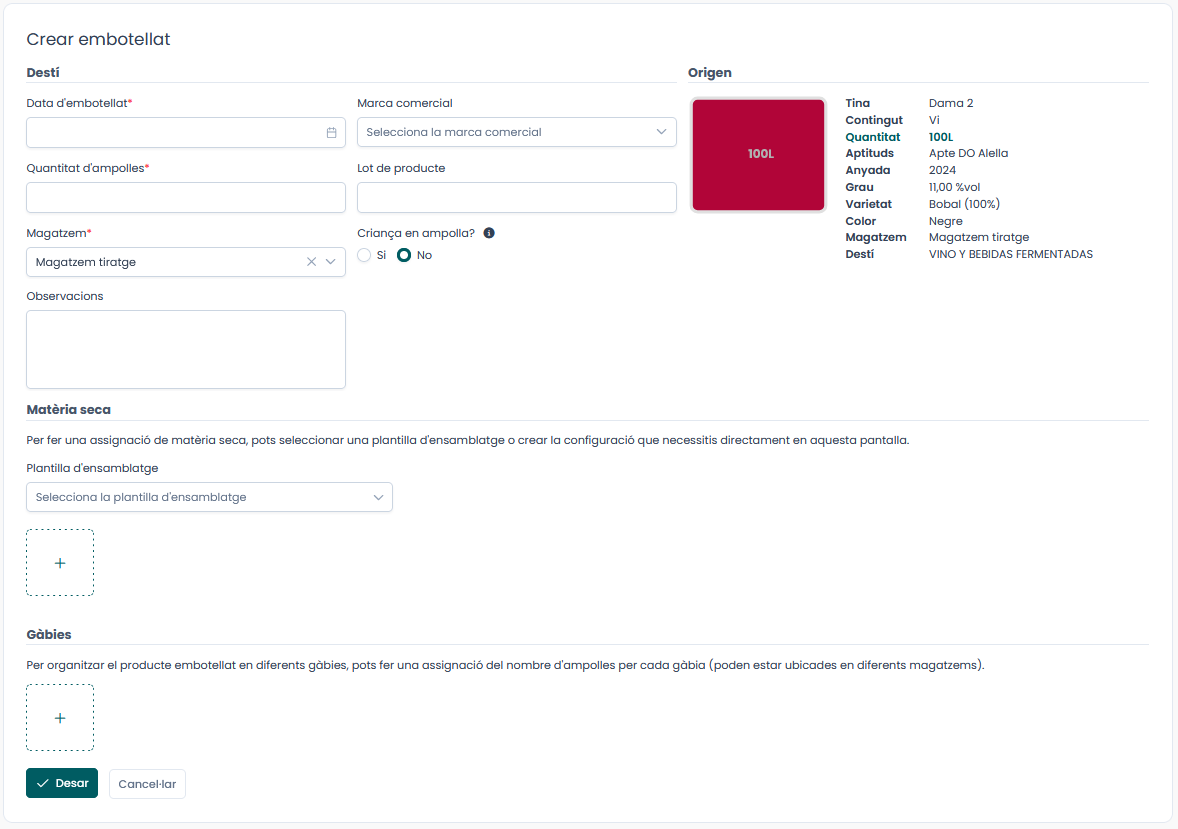Click the Apte DO Alella aptitude value
Screen dimensions: 1178x829
(x=968, y=153)
